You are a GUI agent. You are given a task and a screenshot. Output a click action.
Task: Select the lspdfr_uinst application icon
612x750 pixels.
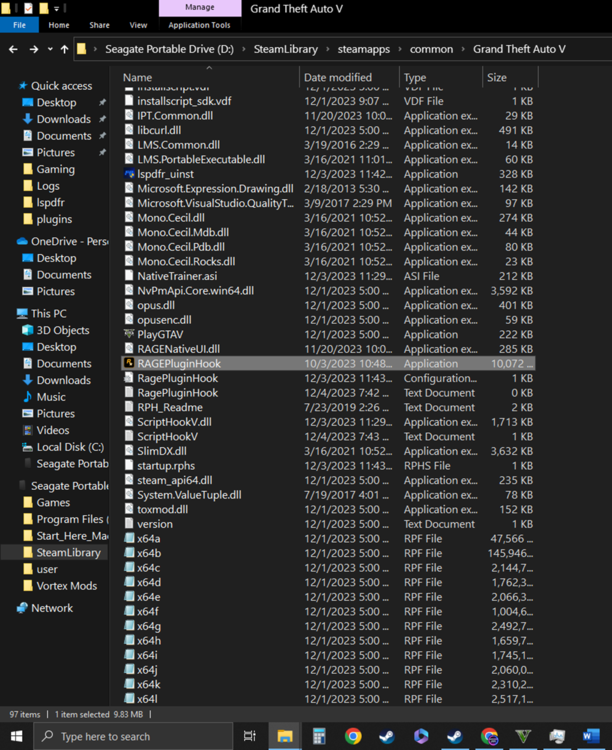[129, 174]
